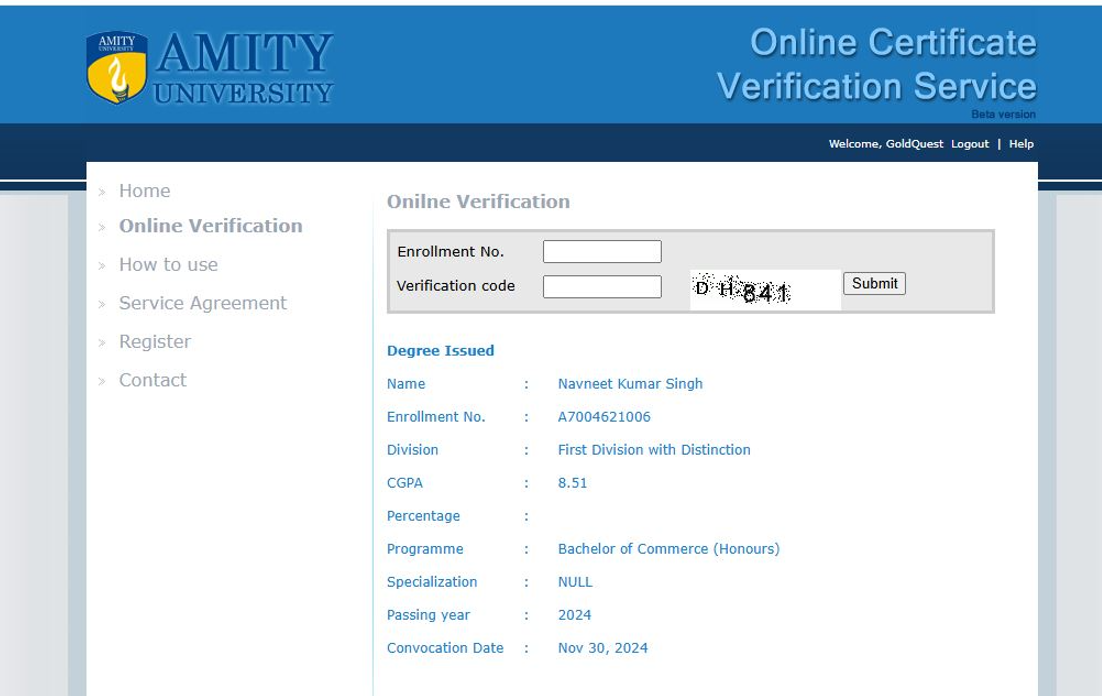1102x696 pixels.
Task: Click the Programme label
Action: pos(425,549)
